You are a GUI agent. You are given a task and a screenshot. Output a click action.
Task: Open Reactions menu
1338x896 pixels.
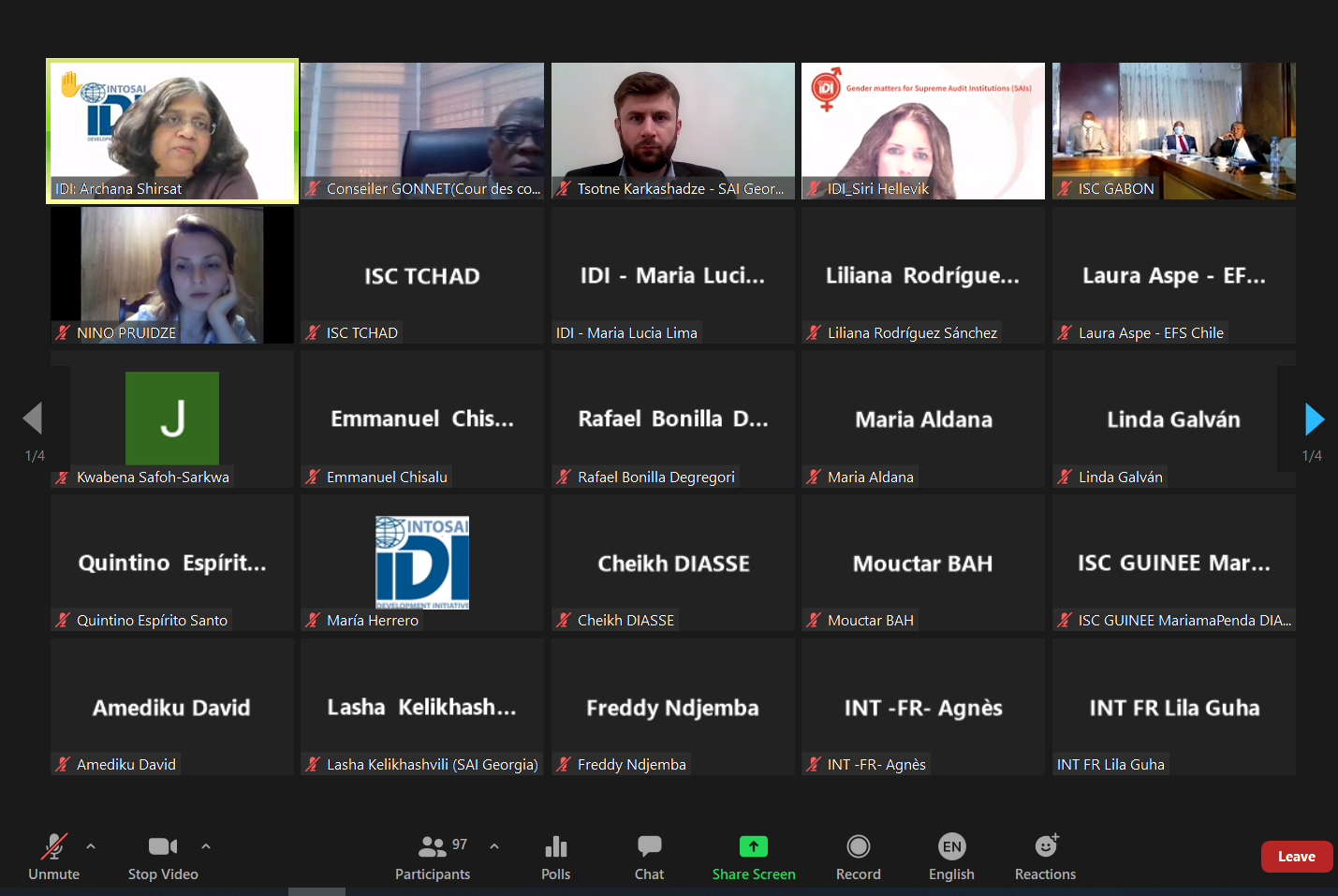[x=1046, y=857]
